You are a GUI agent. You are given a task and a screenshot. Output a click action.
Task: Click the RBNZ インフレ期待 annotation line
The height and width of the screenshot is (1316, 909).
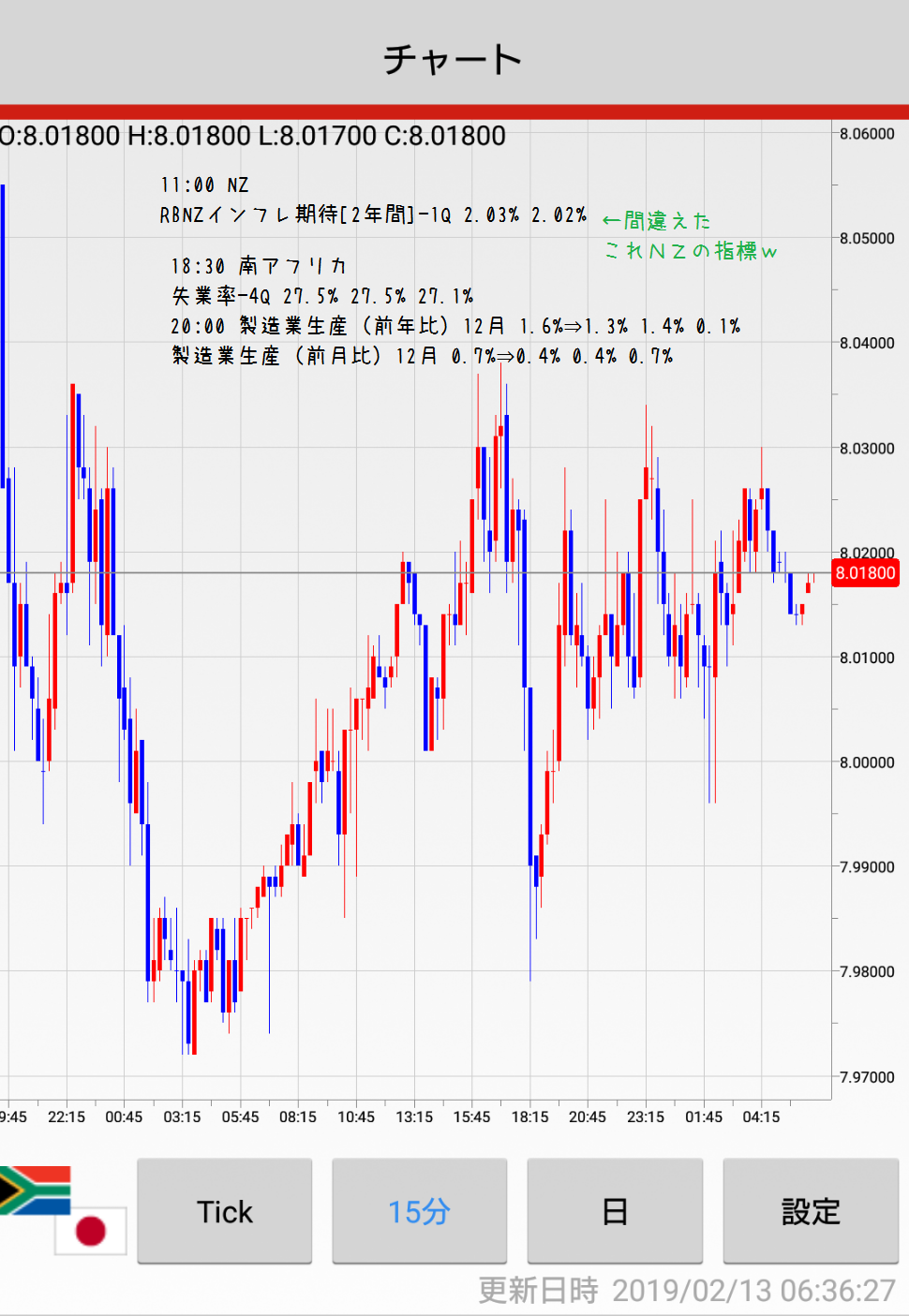pos(373,214)
